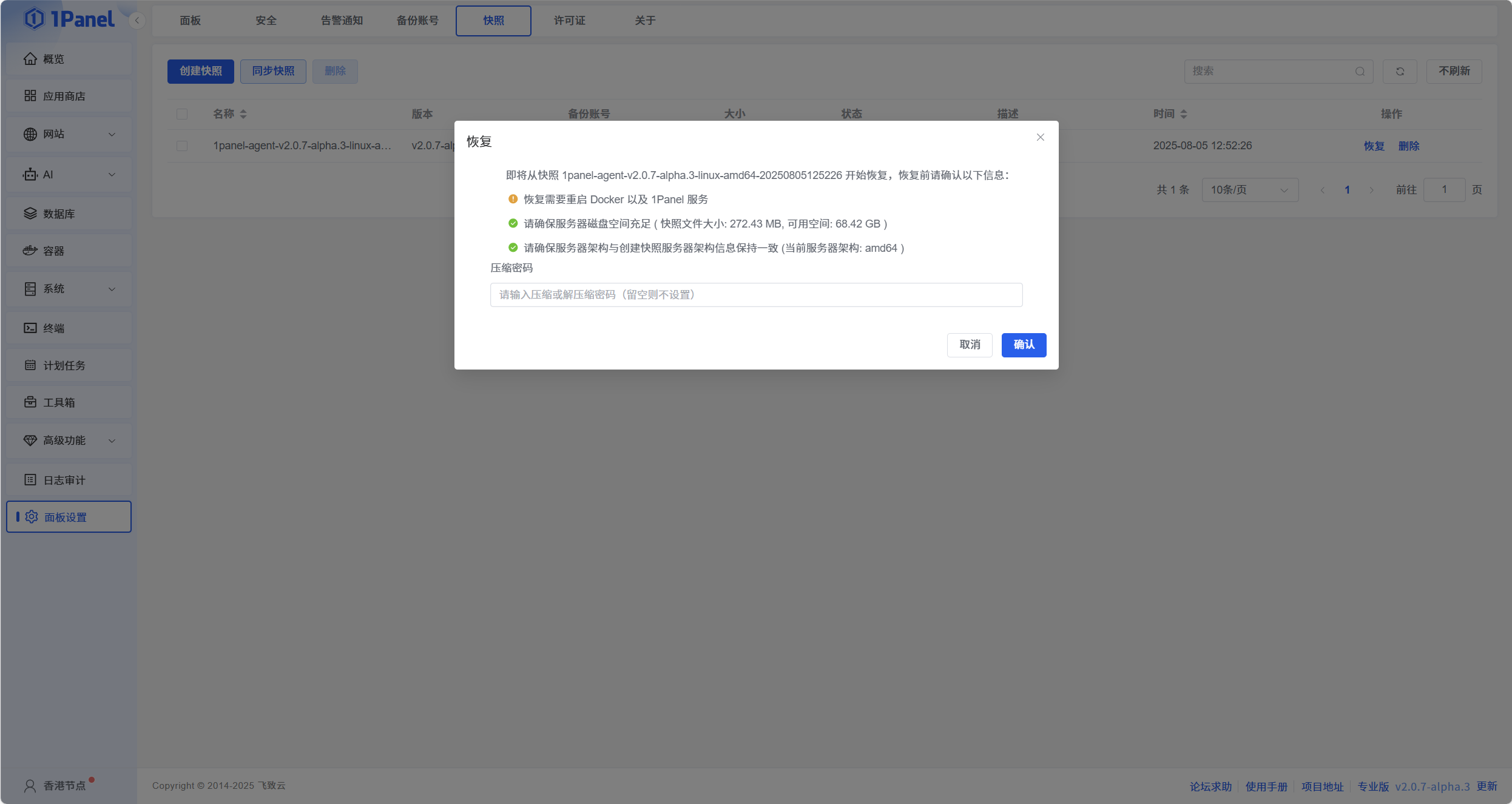Viewport: 1512px width, 804px height.
Task: Click the AI robot icon
Action: click(x=30, y=175)
